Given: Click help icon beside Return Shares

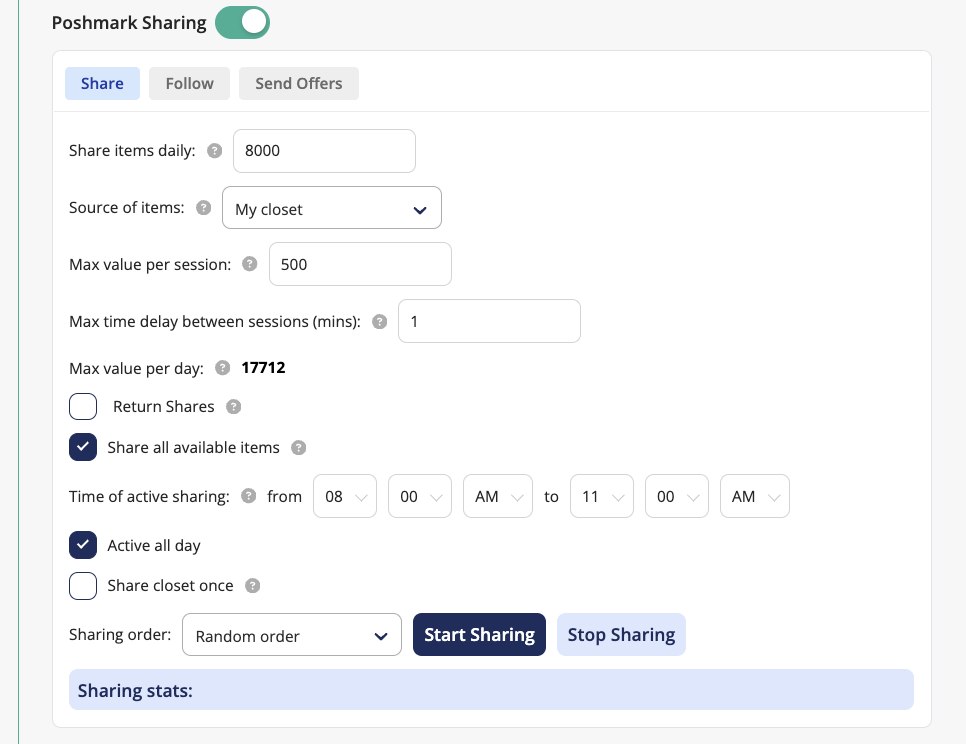Looking at the screenshot, I should 233,407.
